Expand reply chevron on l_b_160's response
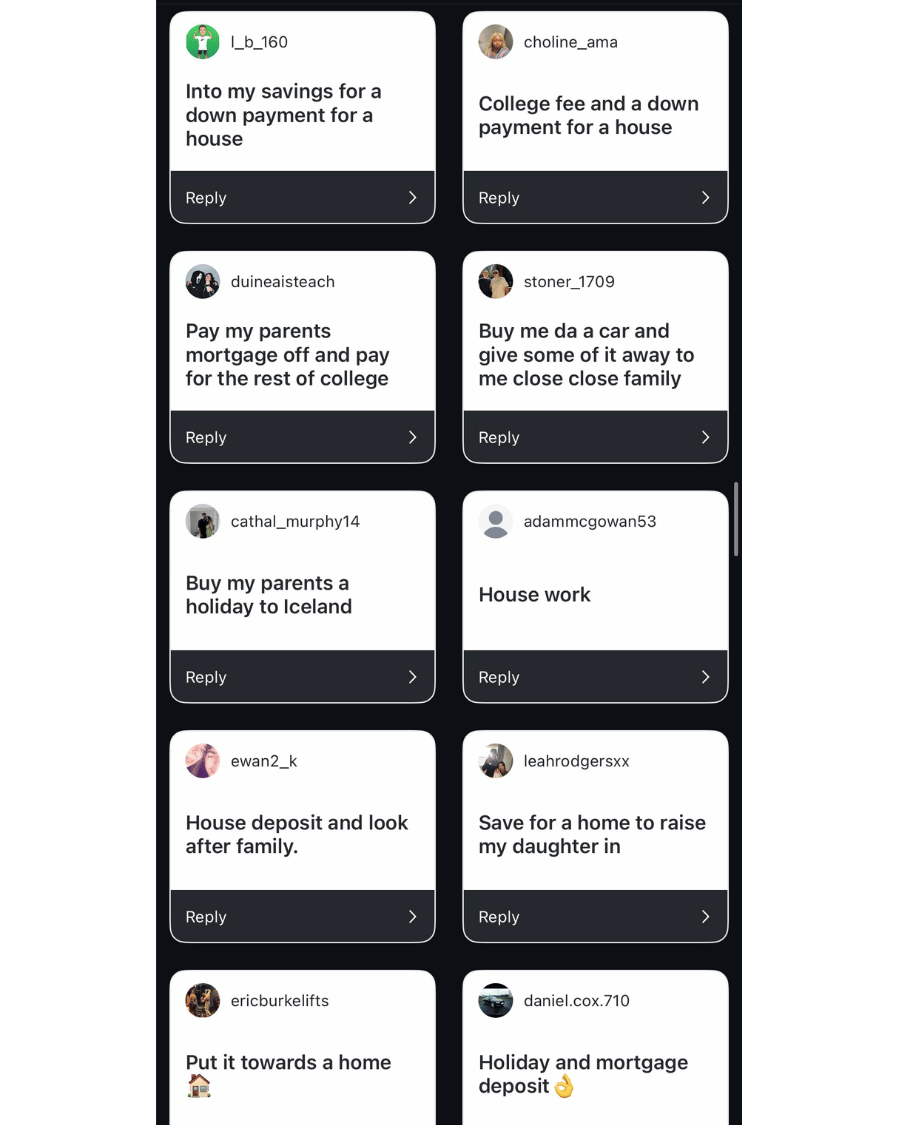 point(412,198)
